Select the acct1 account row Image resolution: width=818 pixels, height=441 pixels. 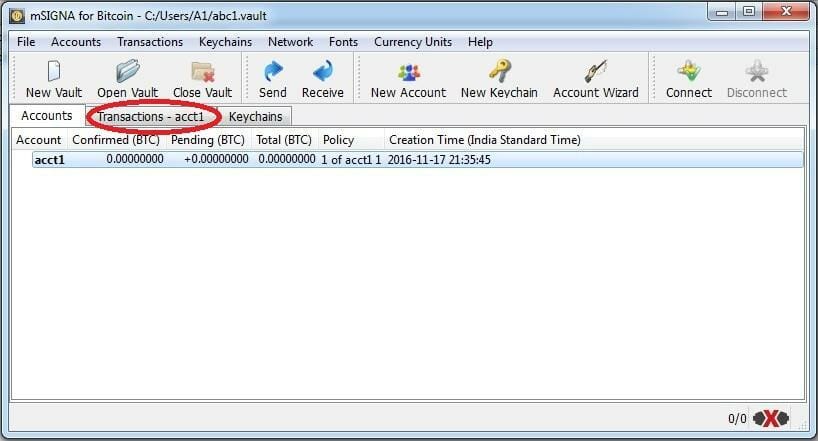click(417, 160)
